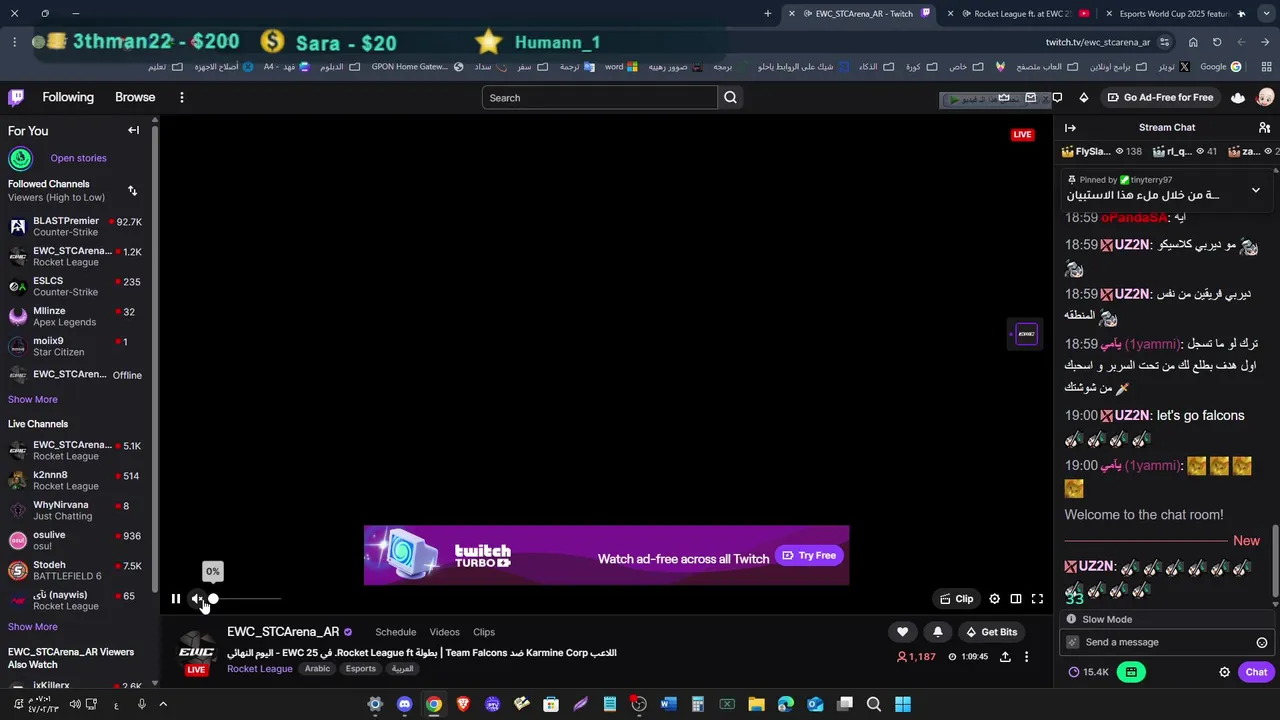The width and height of the screenshot is (1280, 720).
Task: Open chat settings gear
Action: tap(1224, 672)
